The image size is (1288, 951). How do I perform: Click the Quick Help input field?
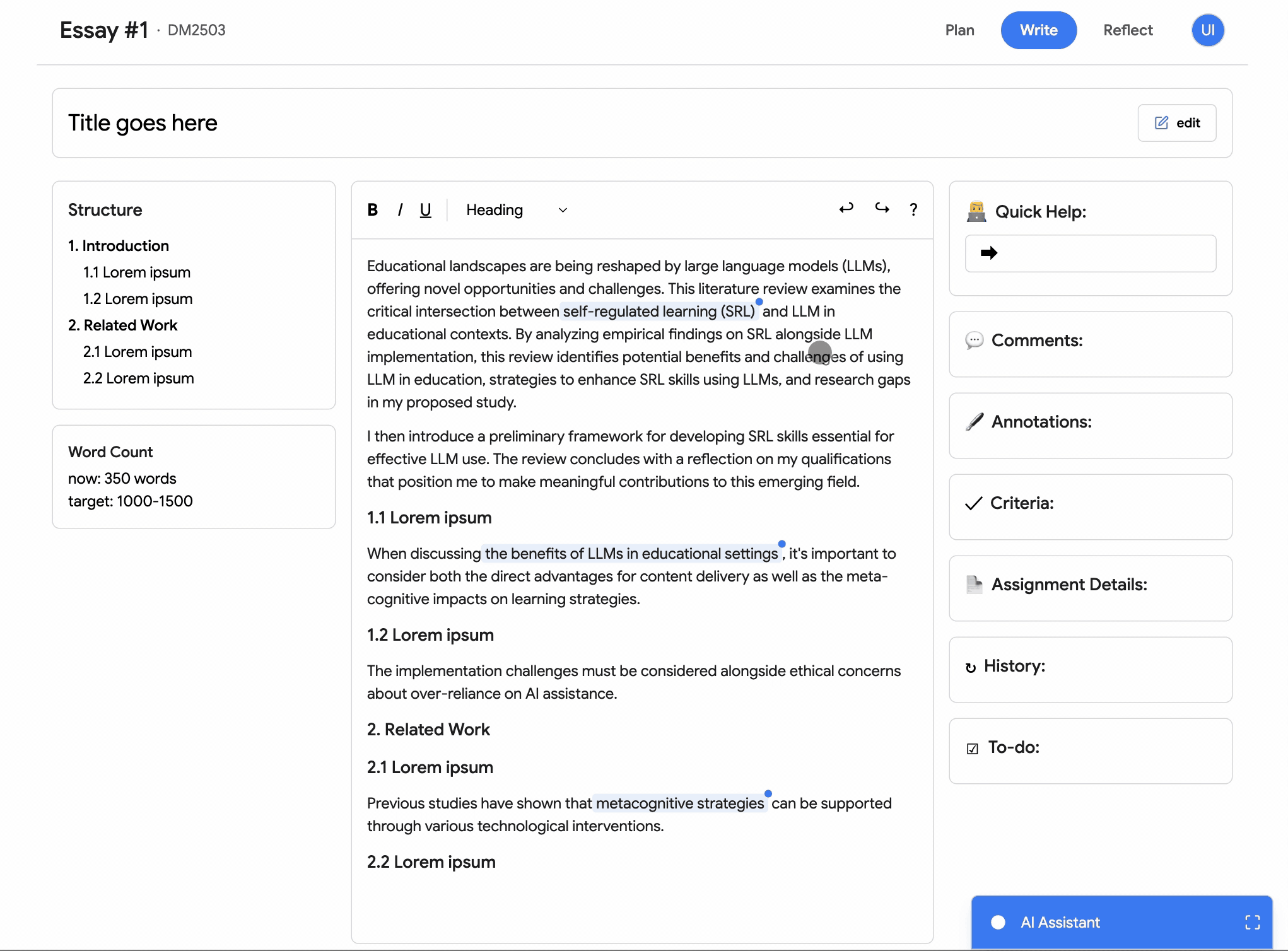click(1101, 254)
